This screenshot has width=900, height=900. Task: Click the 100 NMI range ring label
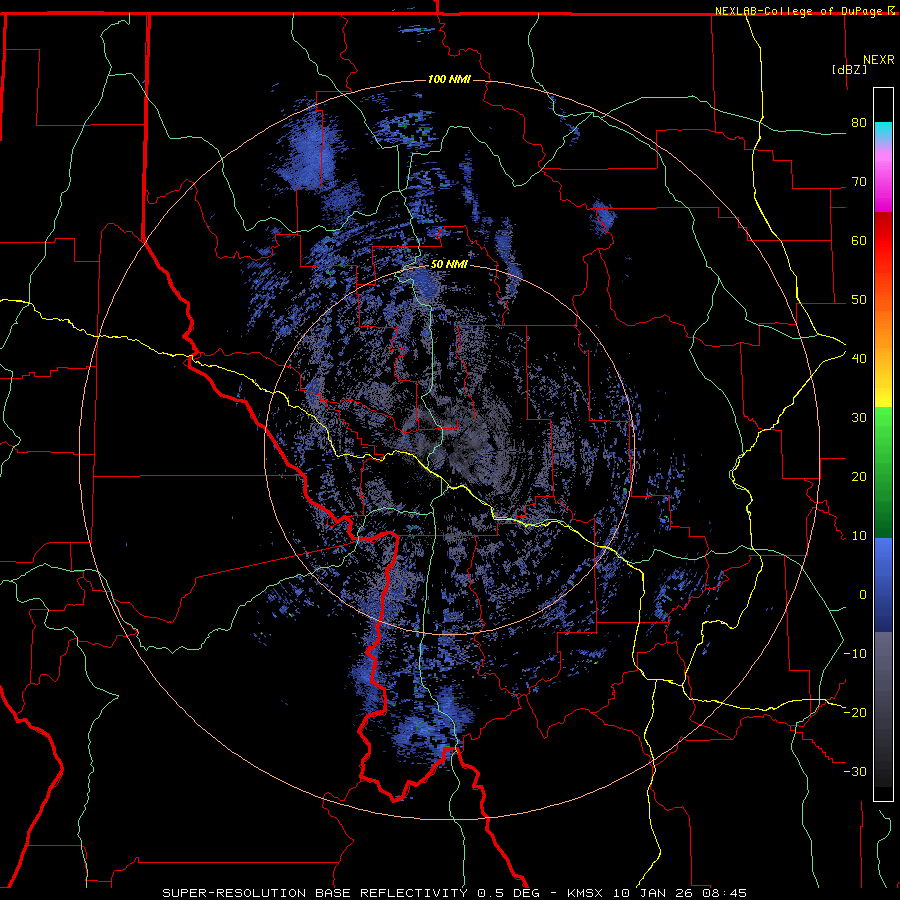click(449, 79)
